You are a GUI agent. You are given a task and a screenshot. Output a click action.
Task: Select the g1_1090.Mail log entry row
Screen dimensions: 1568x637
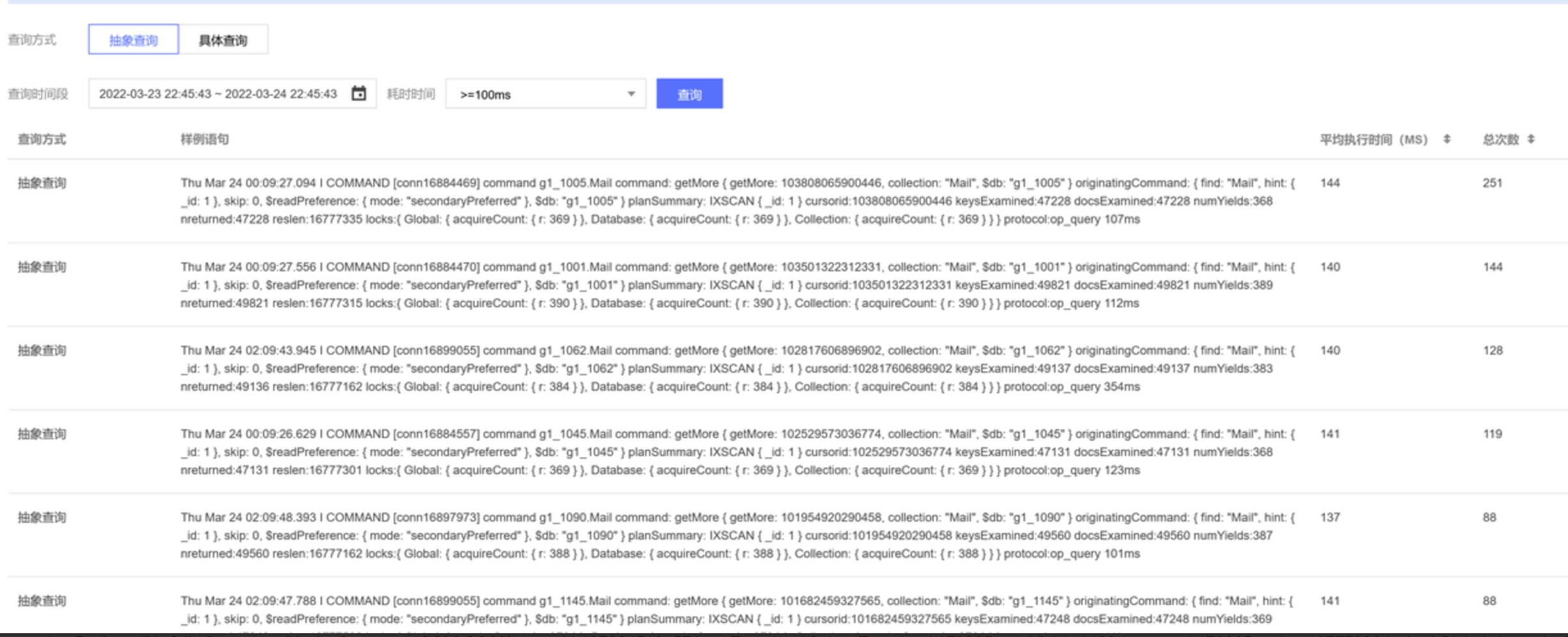coord(736,535)
